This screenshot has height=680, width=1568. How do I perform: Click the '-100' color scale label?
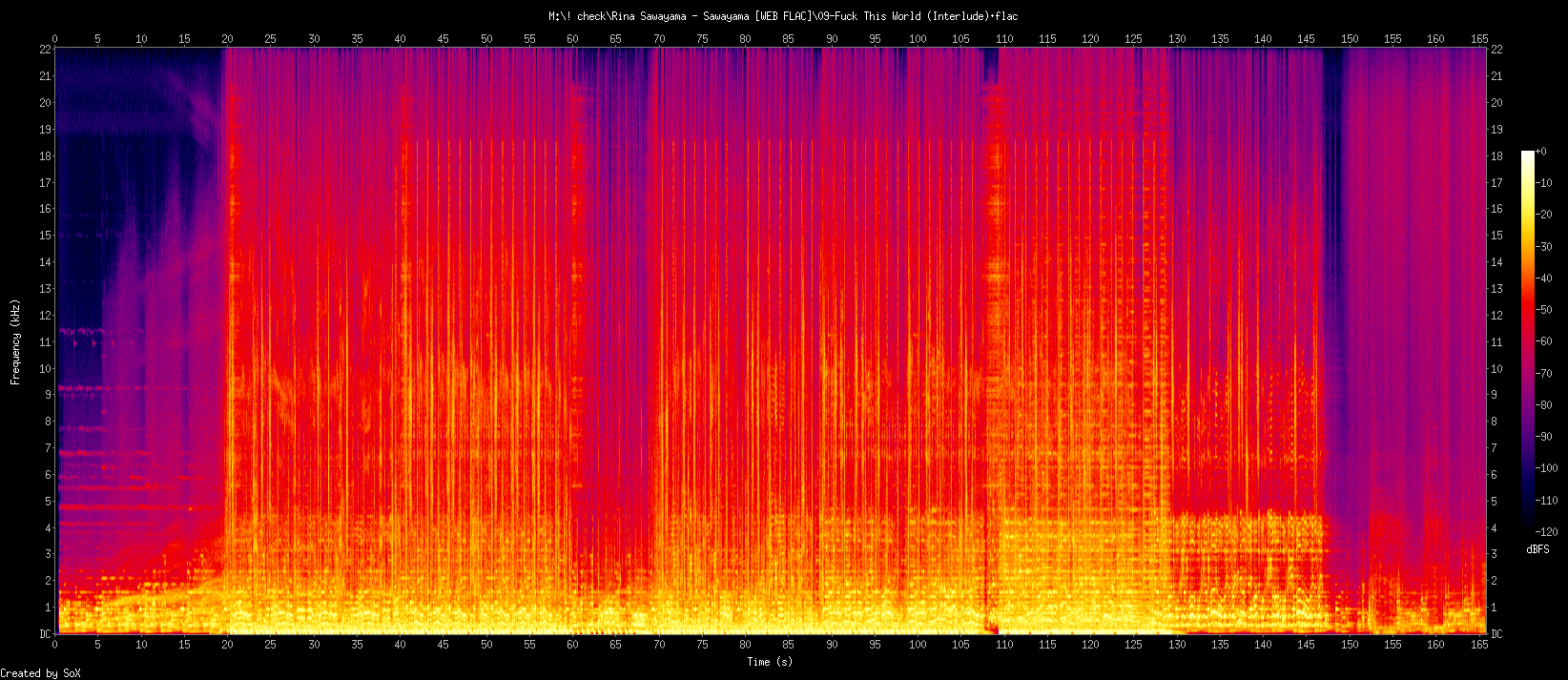(1547, 468)
